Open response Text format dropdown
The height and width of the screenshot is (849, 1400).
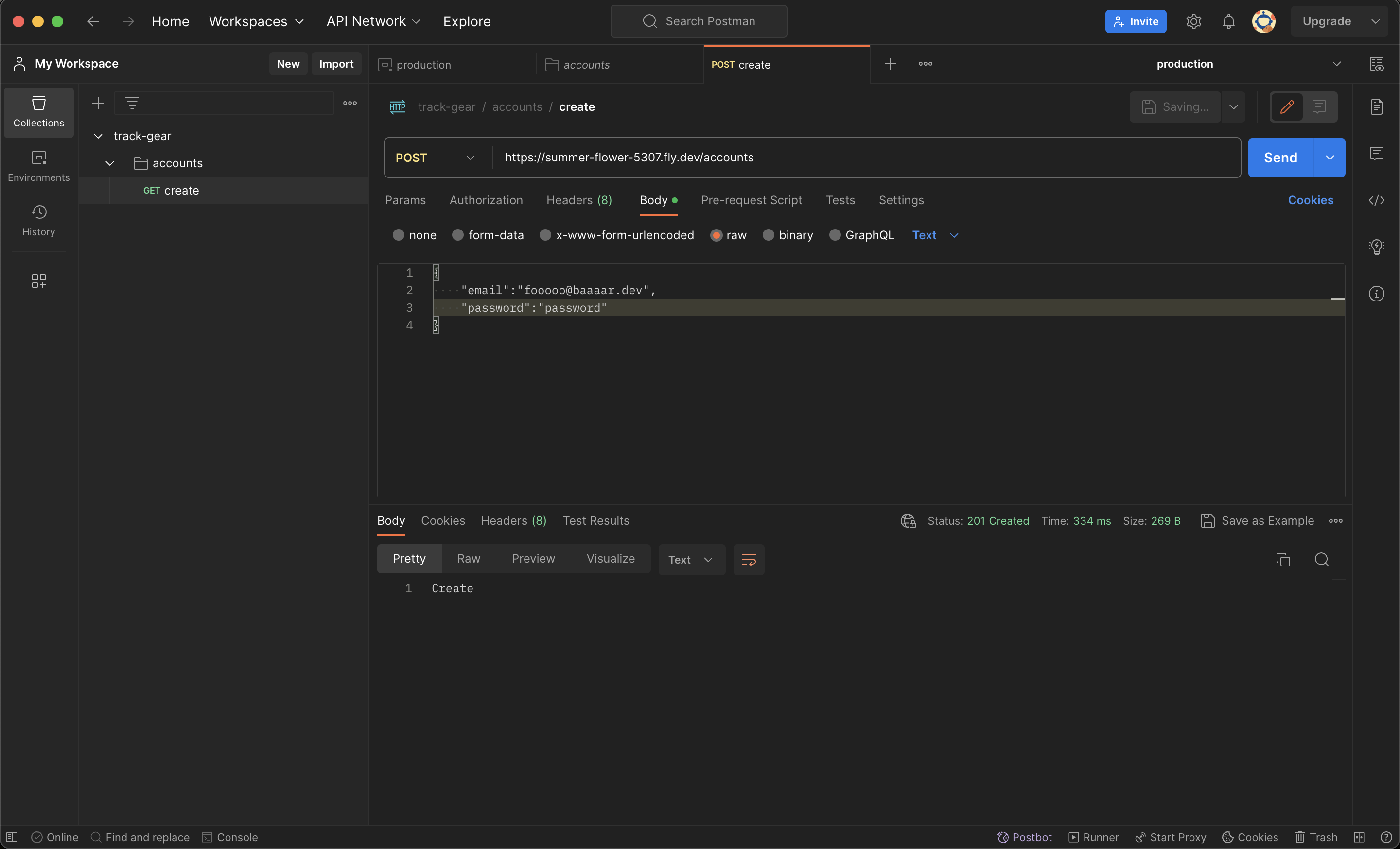click(x=691, y=559)
